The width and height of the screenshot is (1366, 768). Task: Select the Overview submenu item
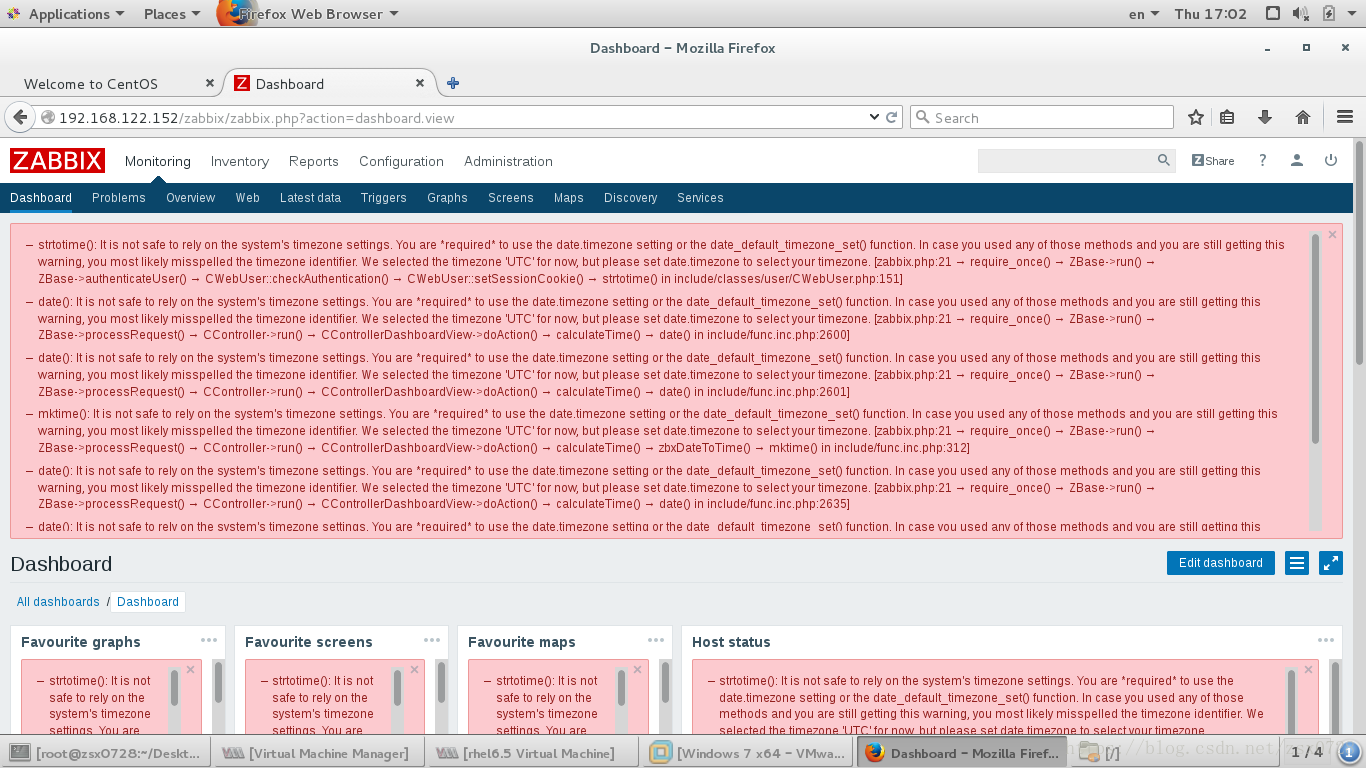click(x=191, y=198)
